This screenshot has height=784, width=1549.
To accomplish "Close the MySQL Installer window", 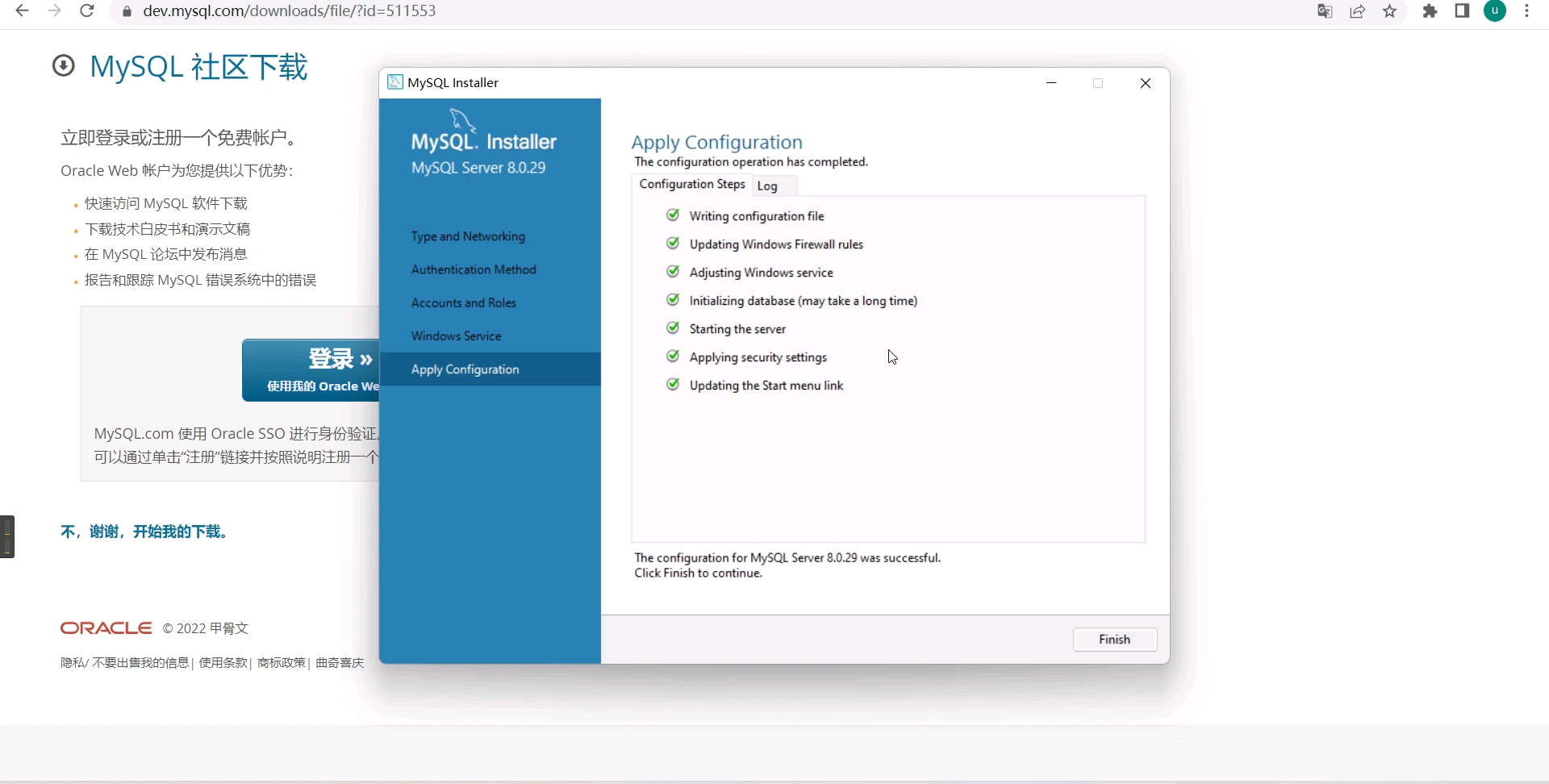I will click(1146, 83).
